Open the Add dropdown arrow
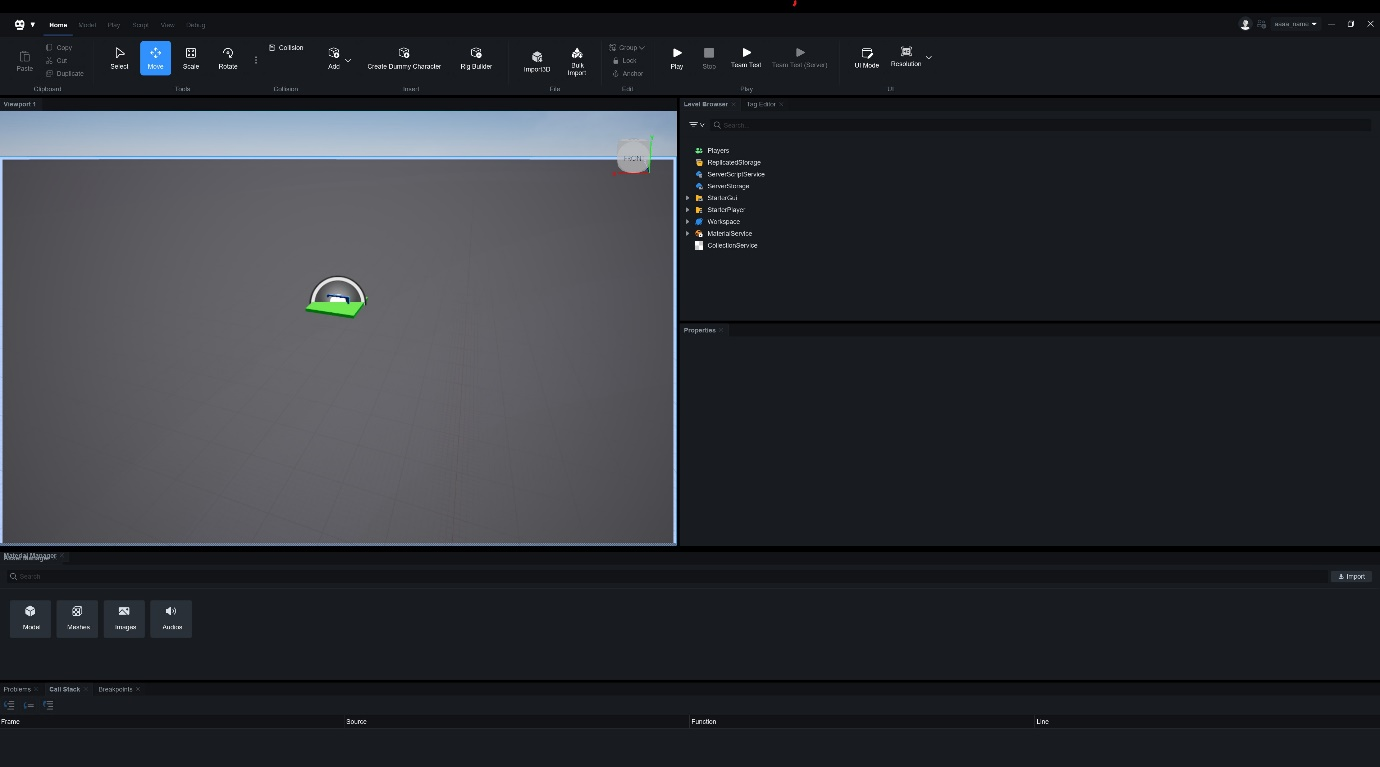Image resolution: width=1380 pixels, height=767 pixels. click(x=348, y=61)
